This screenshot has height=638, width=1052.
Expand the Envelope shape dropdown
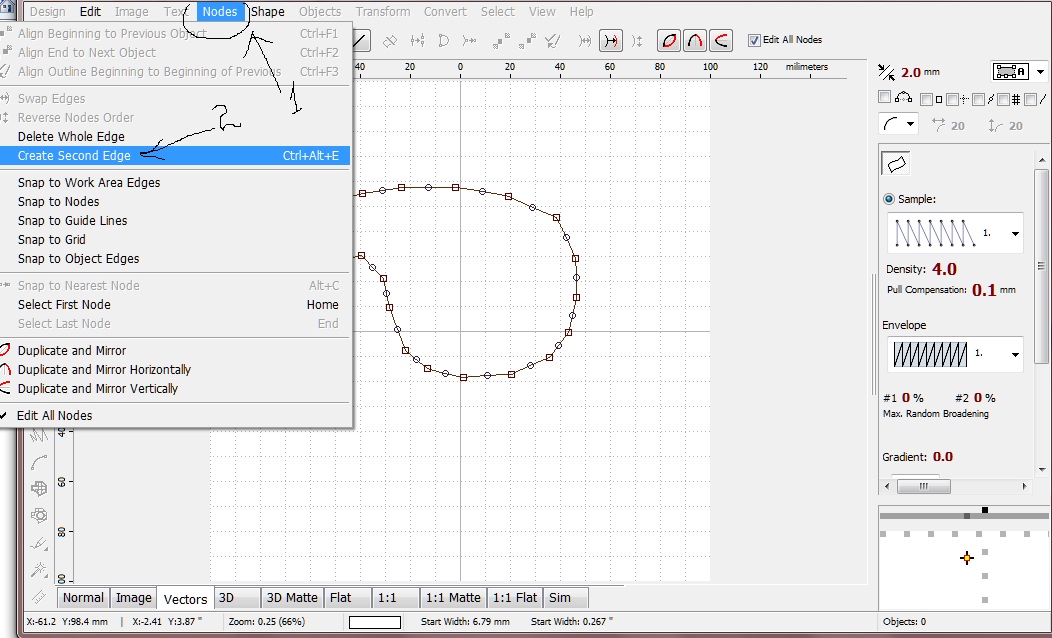[1015, 354]
